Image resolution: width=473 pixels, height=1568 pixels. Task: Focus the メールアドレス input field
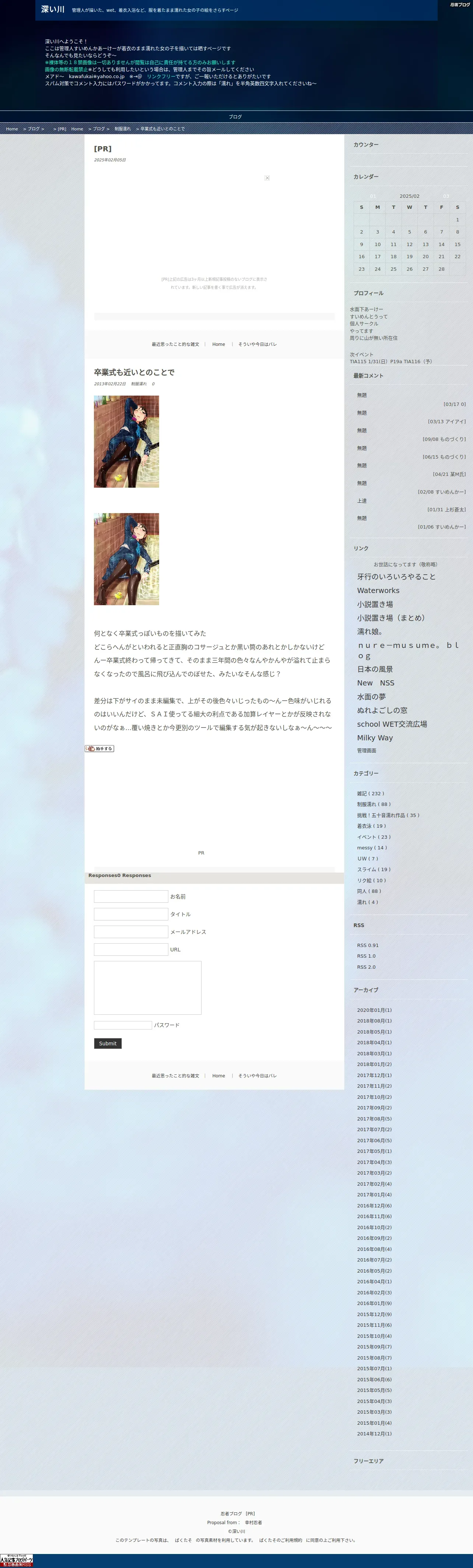(x=131, y=932)
